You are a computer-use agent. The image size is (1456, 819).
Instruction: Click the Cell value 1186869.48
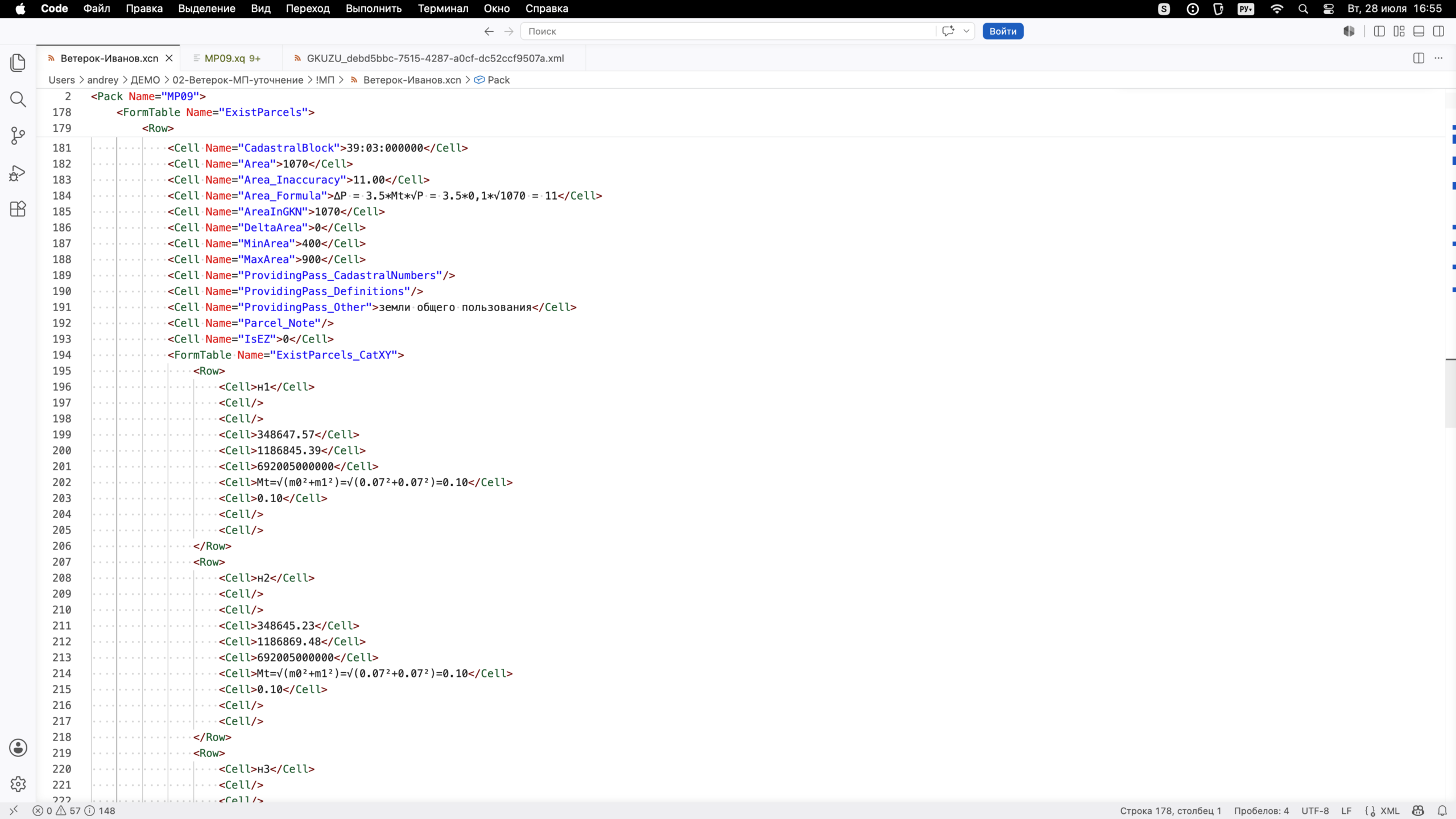tap(289, 642)
